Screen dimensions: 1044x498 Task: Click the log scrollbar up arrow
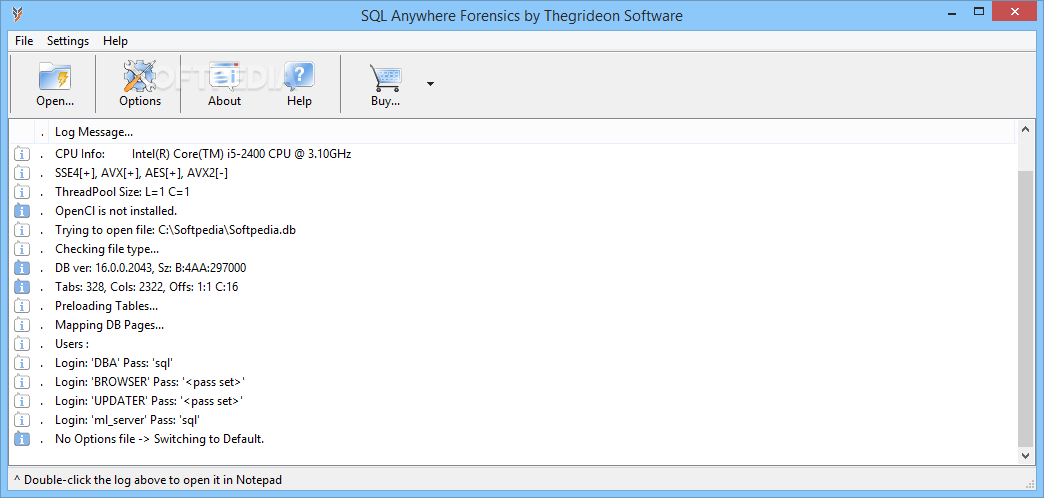coord(1025,129)
